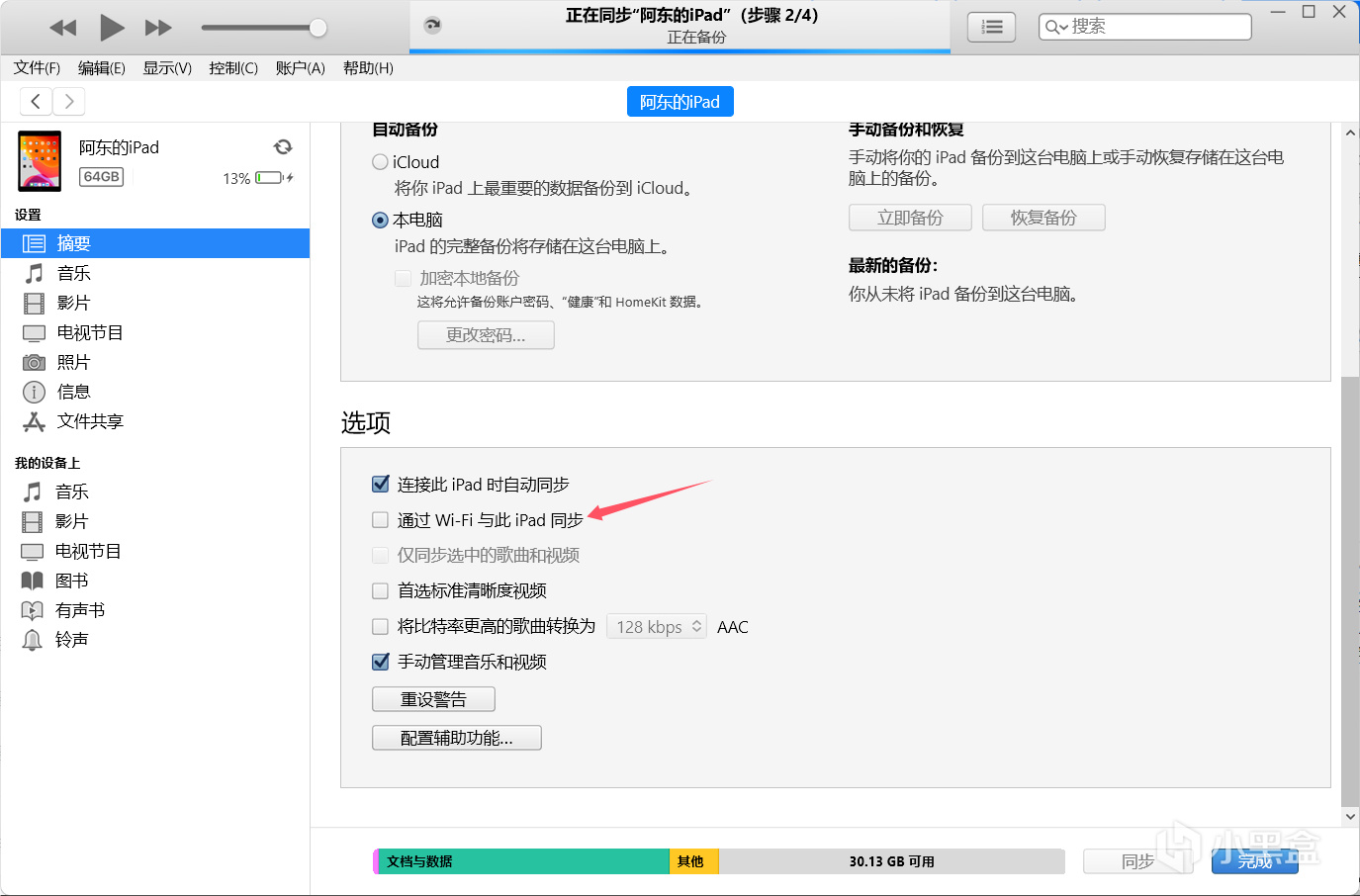Check 首选标准清晰度视频
This screenshot has width=1360, height=896.
point(380,591)
